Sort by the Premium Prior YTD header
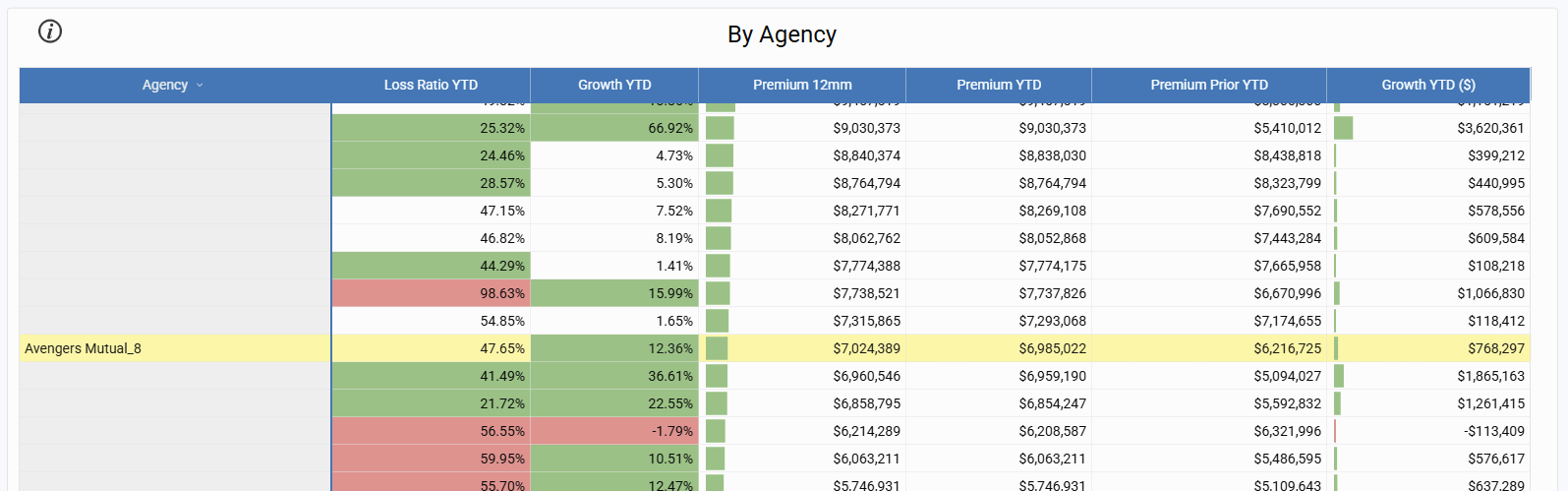 click(x=1209, y=85)
